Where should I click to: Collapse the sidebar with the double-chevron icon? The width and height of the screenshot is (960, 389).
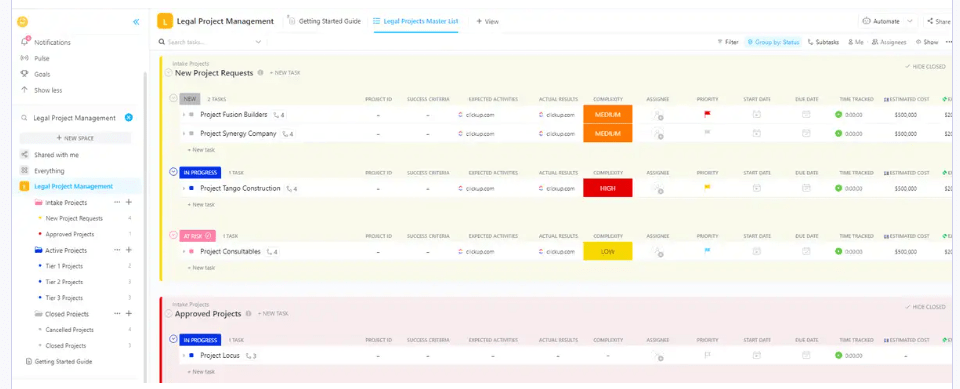tap(136, 22)
